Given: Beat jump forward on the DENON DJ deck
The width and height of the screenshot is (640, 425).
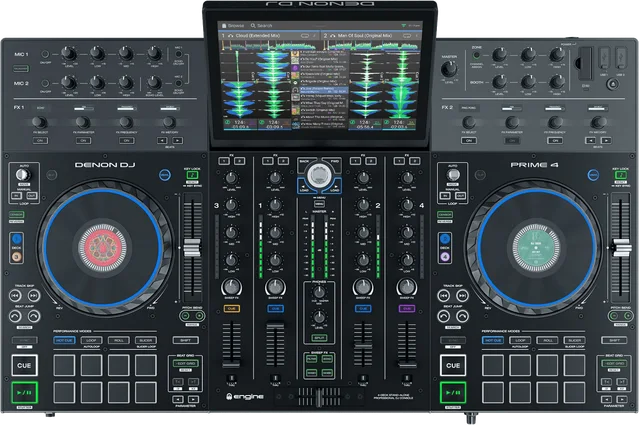Looking at the screenshot, I should pyautogui.click(x=33, y=316).
